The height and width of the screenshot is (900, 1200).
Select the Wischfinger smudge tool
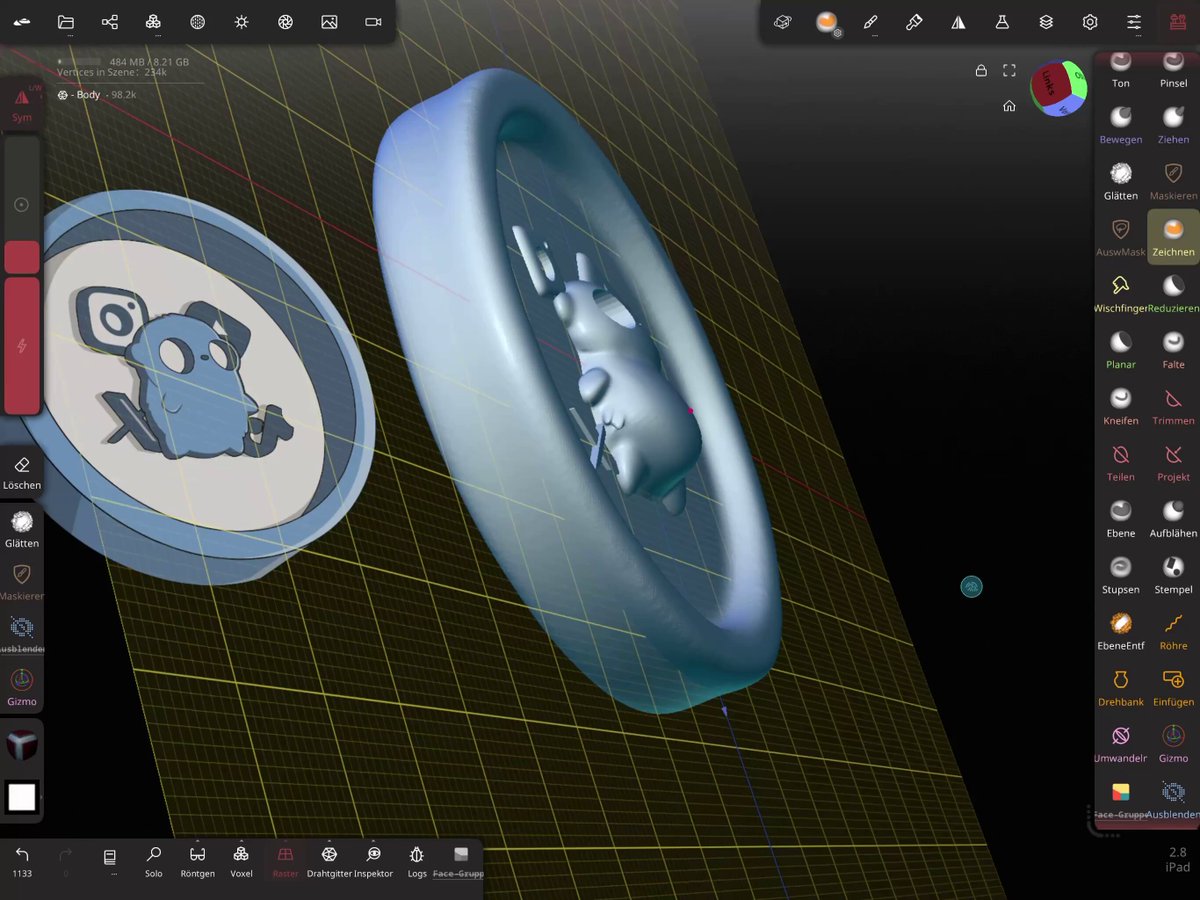1121,294
